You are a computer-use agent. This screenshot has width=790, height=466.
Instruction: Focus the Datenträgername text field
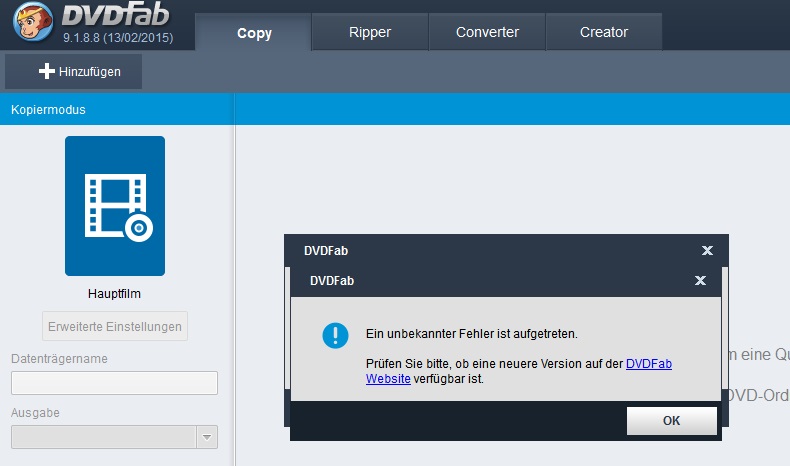pyautogui.click(x=114, y=383)
